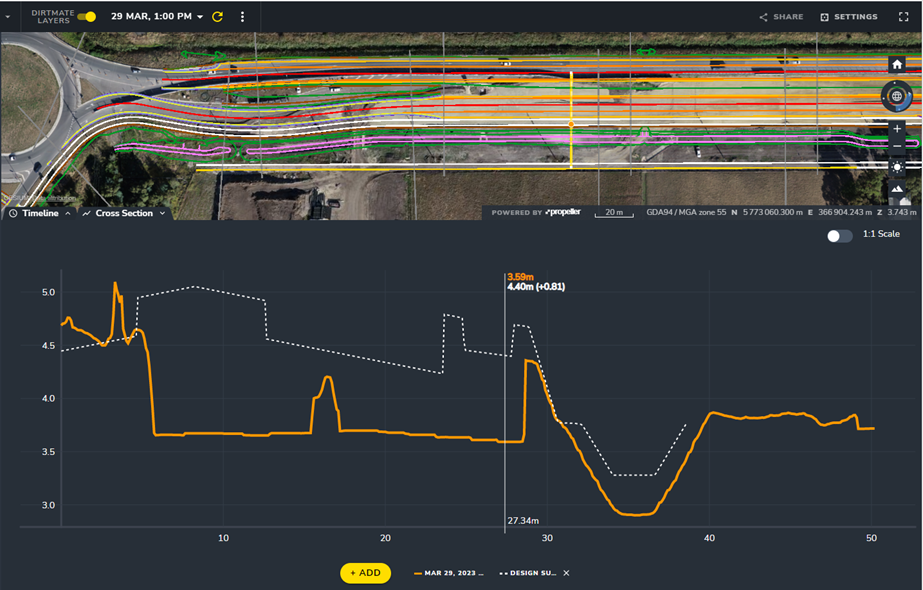Open the three-dot more options menu
923x590 pixels.
[242, 17]
